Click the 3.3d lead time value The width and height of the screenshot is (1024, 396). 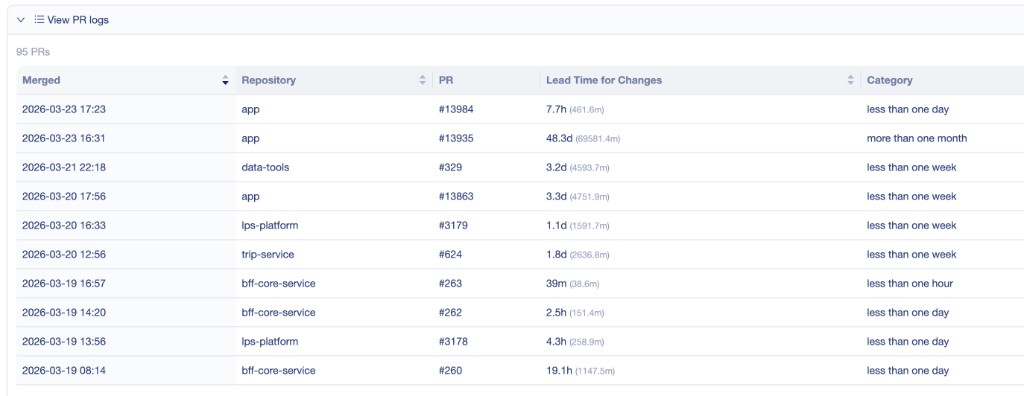click(556, 196)
